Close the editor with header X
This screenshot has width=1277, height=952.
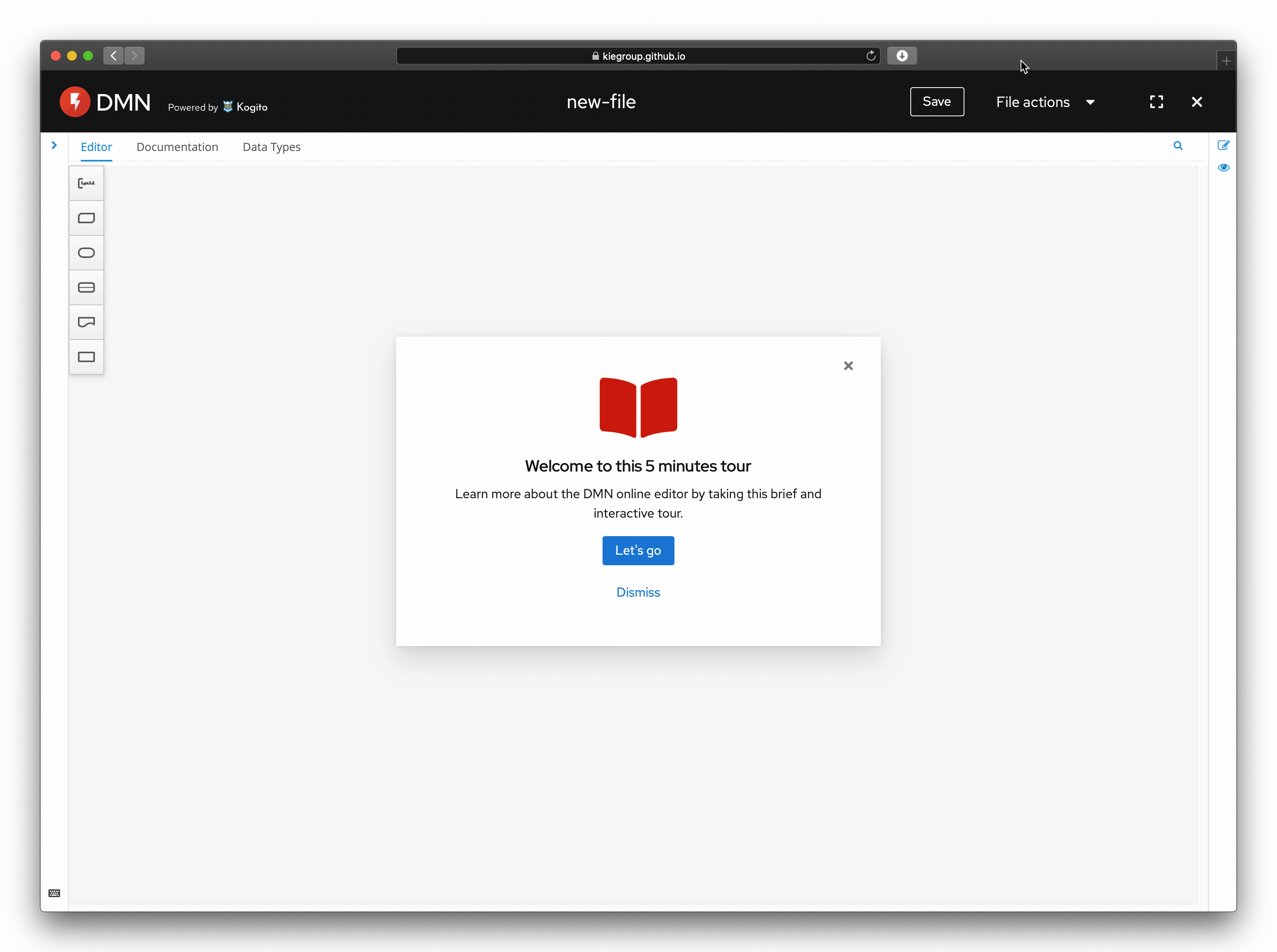pos(1197,102)
